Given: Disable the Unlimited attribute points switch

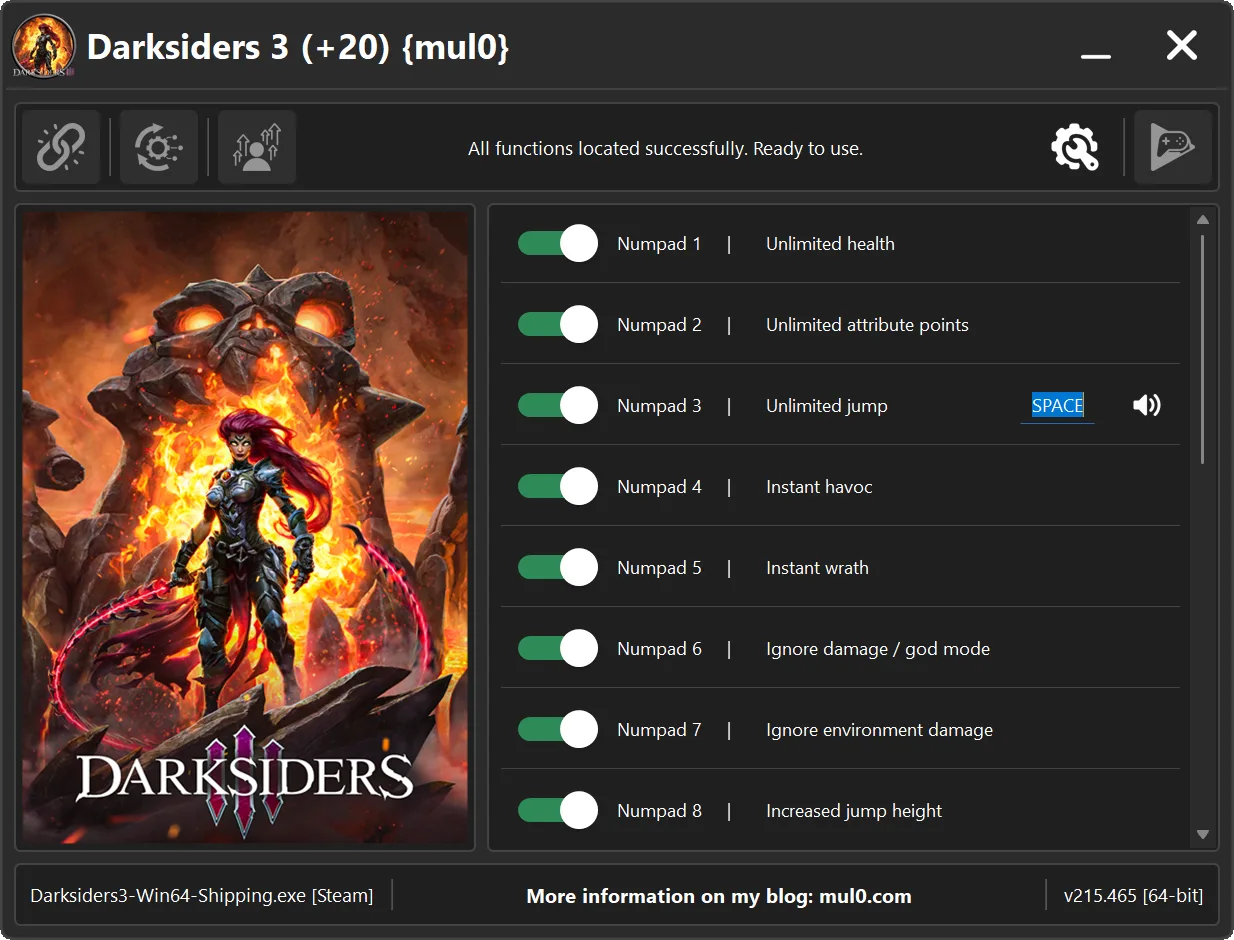Looking at the screenshot, I should click(x=558, y=324).
